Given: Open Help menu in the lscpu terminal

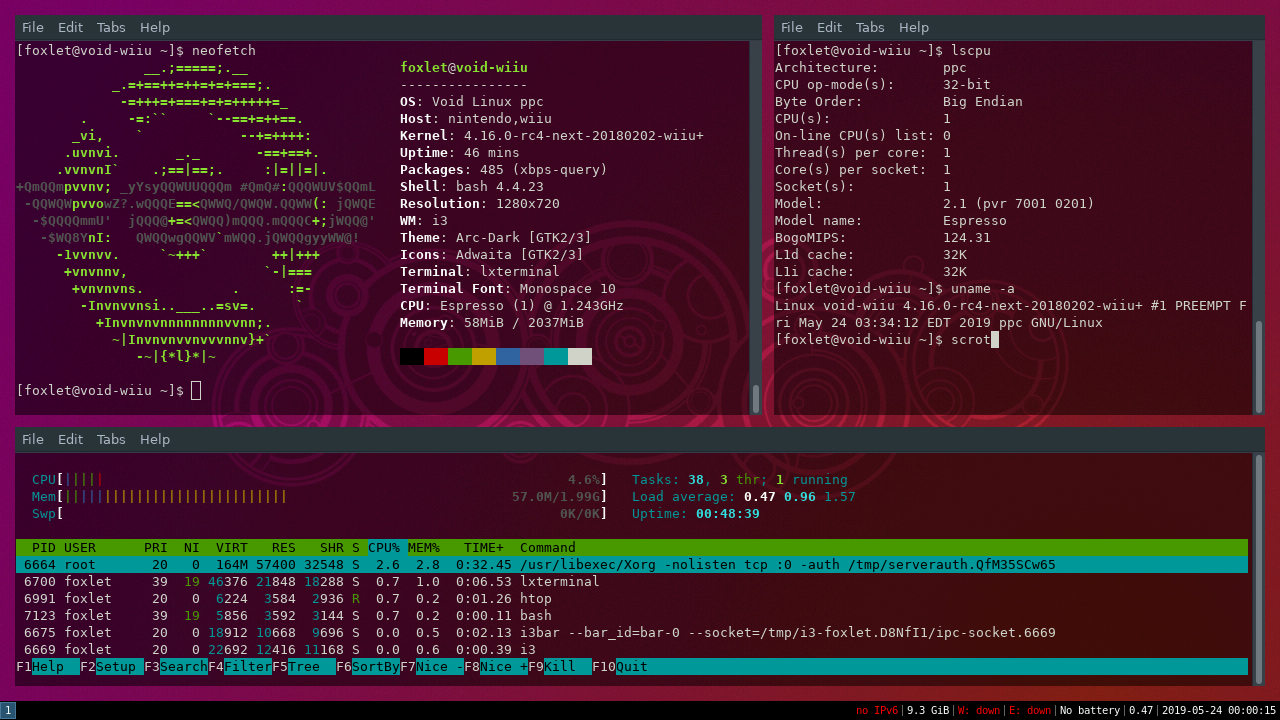Looking at the screenshot, I should (x=914, y=28).
